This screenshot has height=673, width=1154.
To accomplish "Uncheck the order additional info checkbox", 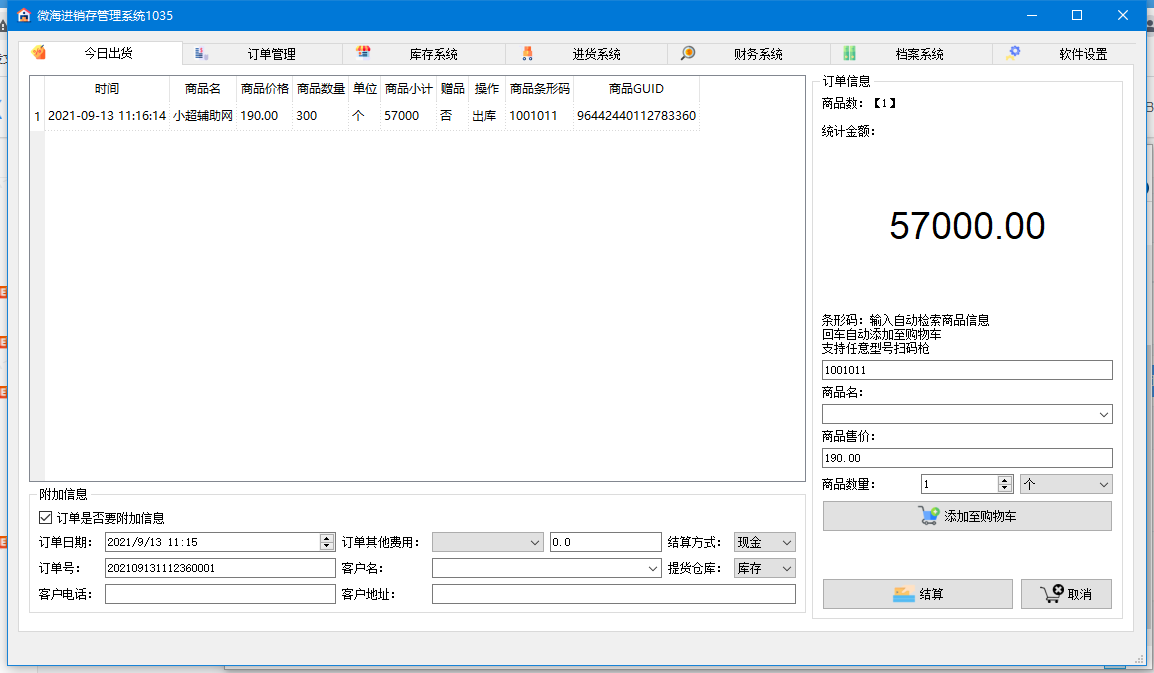I will (45, 517).
